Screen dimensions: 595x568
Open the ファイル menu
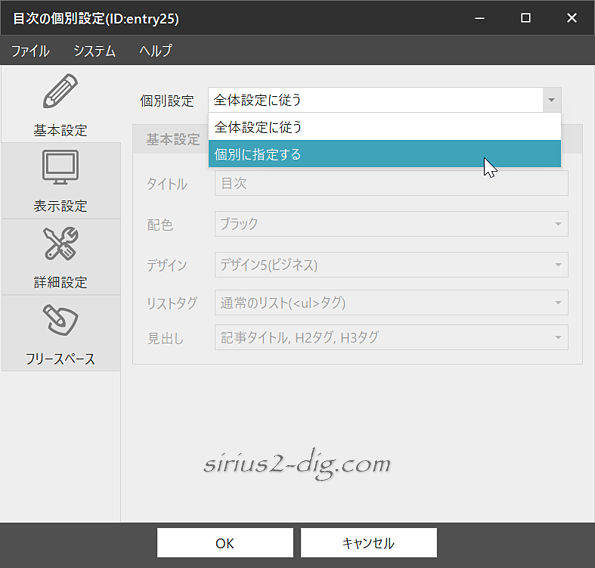(30, 51)
